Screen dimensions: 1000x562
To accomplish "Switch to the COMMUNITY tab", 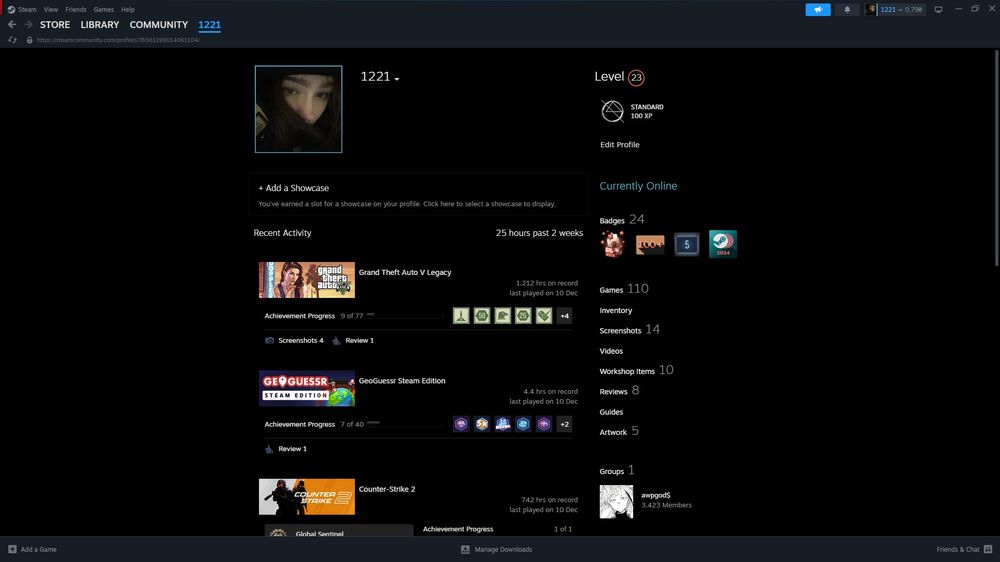I will click(x=159, y=24).
